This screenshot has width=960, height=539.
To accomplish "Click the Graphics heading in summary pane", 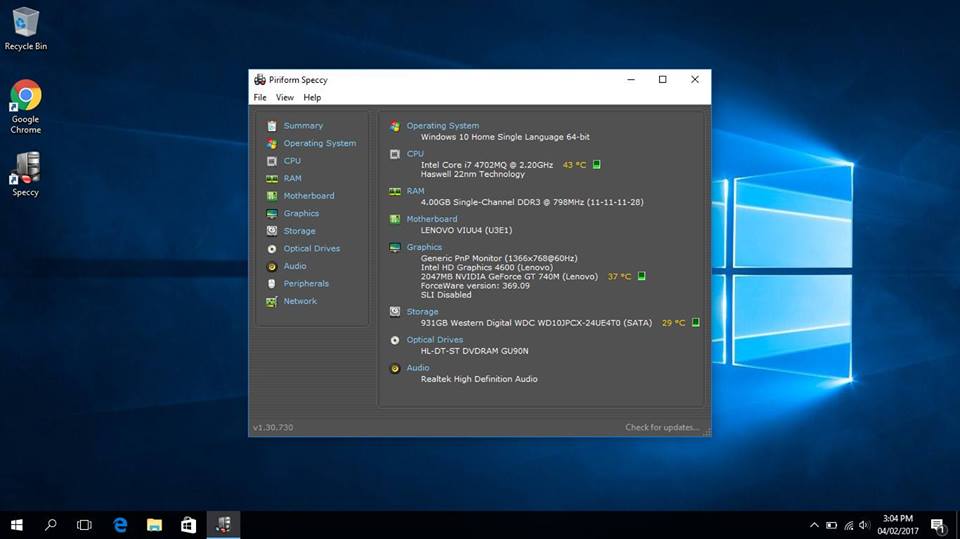I will click(424, 247).
